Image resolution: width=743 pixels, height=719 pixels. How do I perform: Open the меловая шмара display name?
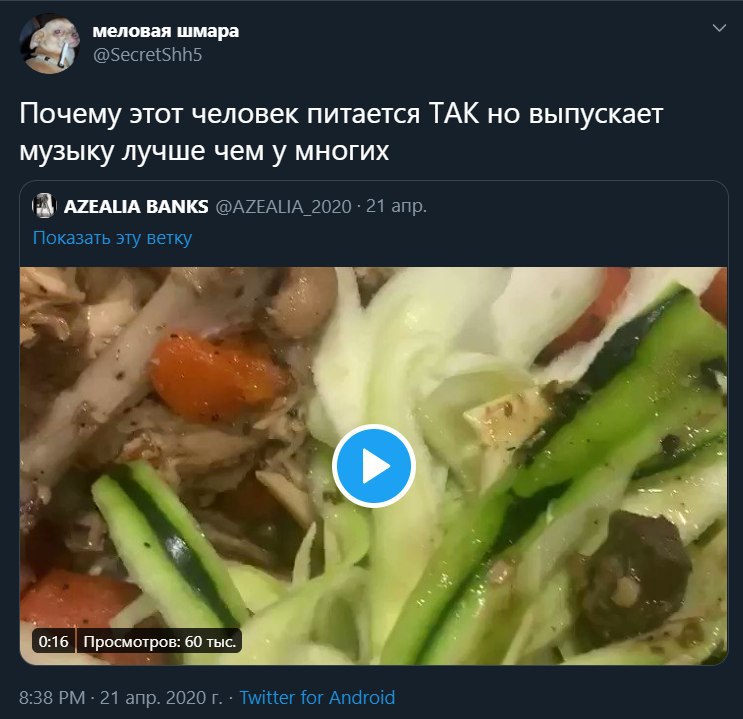pyautogui.click(x=165, y=31)
